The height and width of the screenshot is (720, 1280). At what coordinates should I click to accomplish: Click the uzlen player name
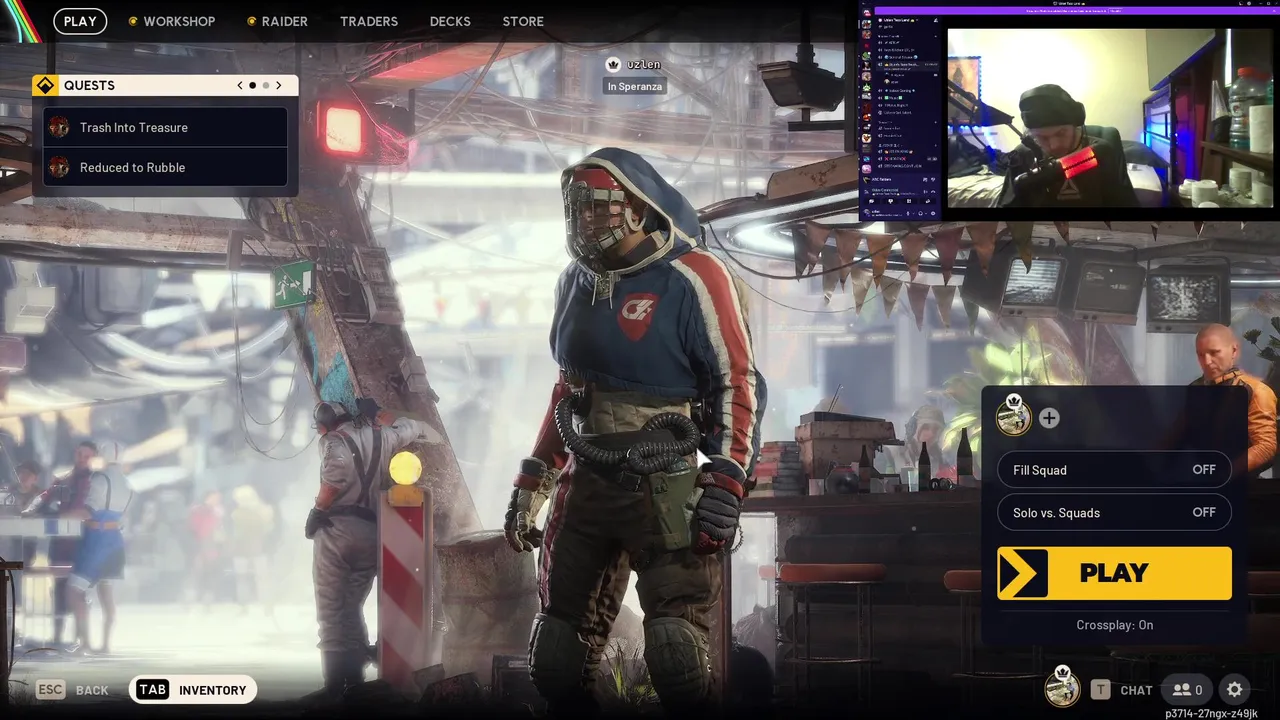click(x=644, y=64)
